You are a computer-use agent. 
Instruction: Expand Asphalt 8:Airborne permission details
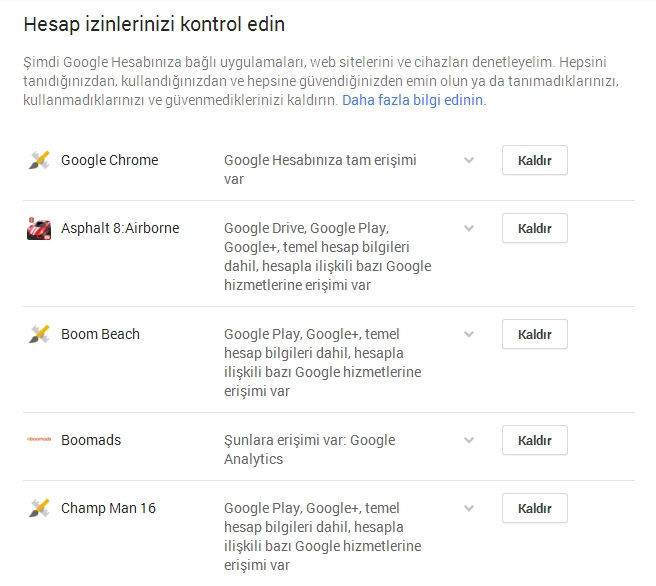pyautogui.click(x=469, y=228)
